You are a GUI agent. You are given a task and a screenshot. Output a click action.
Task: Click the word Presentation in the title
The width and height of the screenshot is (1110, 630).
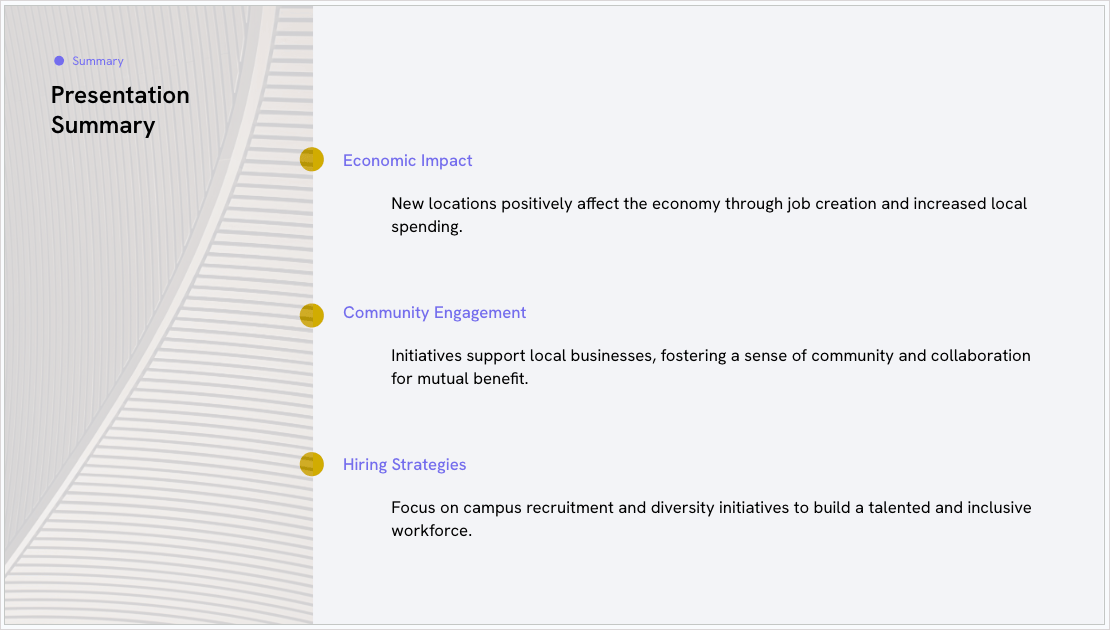tap(120, 95)
